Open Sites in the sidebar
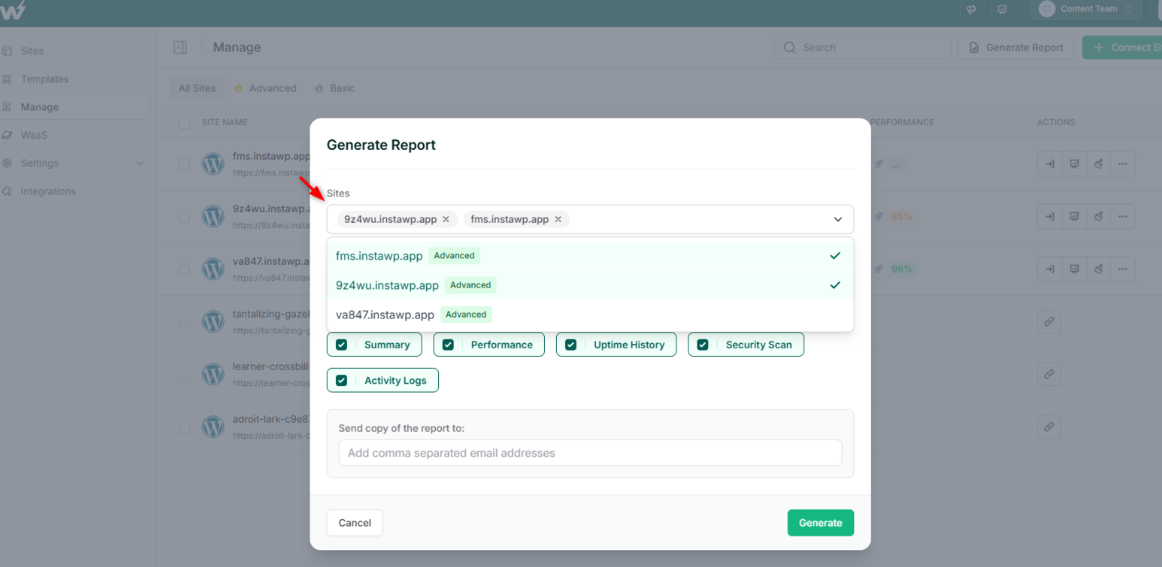 coord(32,51)
